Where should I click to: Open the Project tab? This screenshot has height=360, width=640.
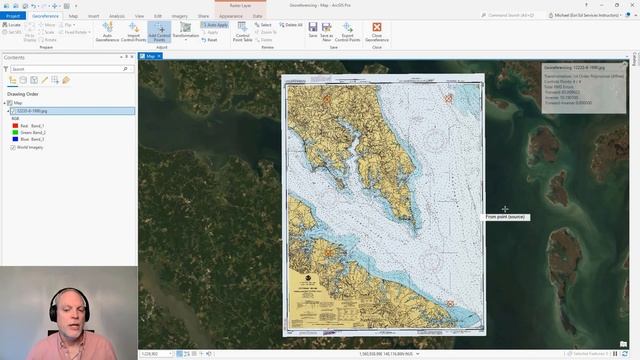click(13, 16)
